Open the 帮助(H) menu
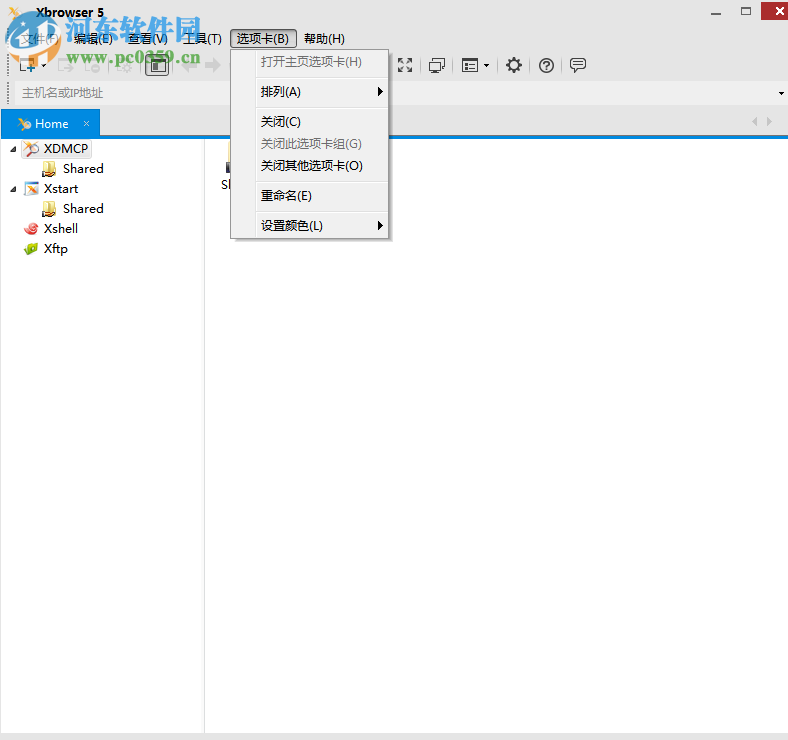 tap(325, 39)
